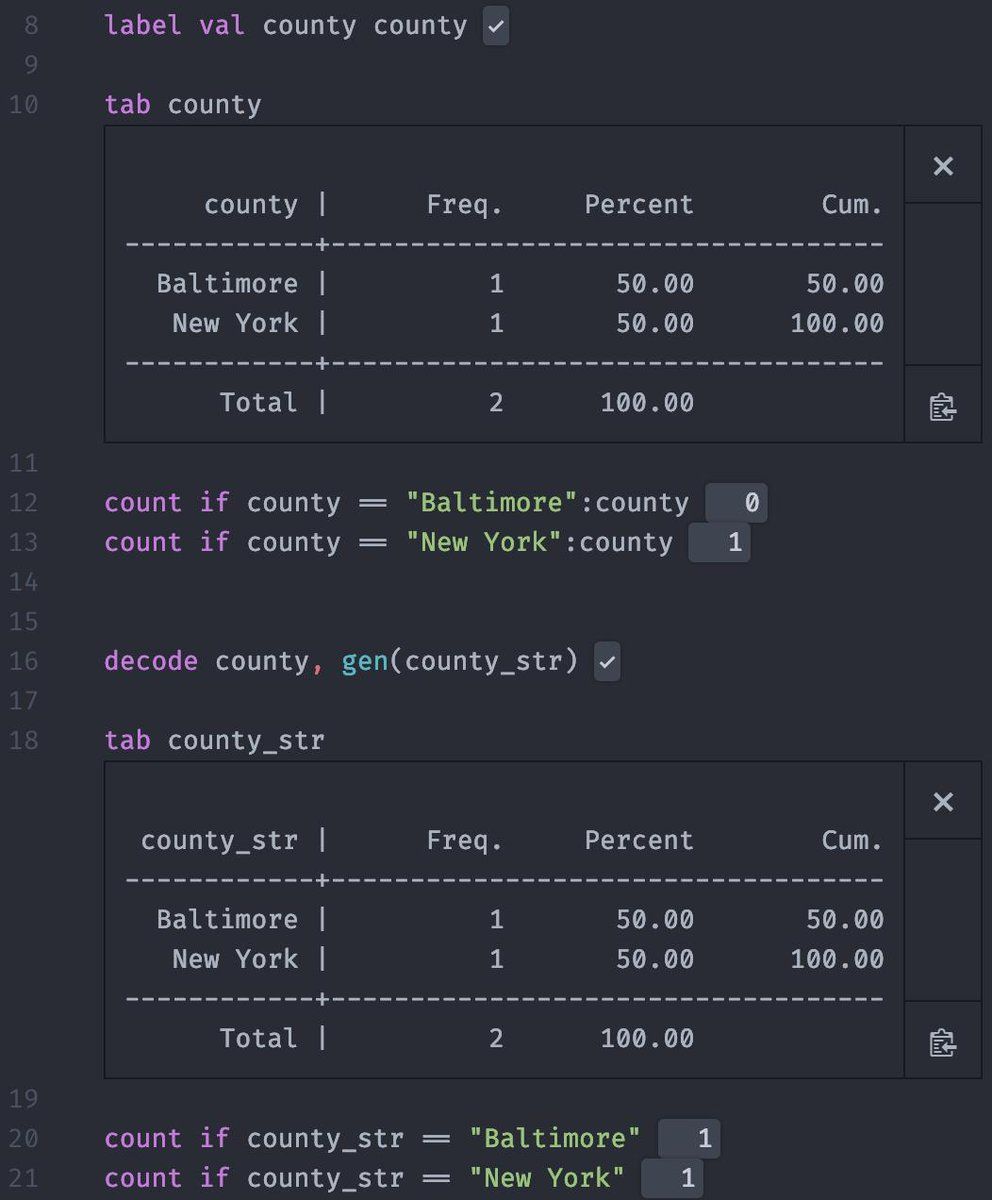This screenshot has width=992, height=1200.
Task: Copy the tab county output table
Action: [942, 407]
